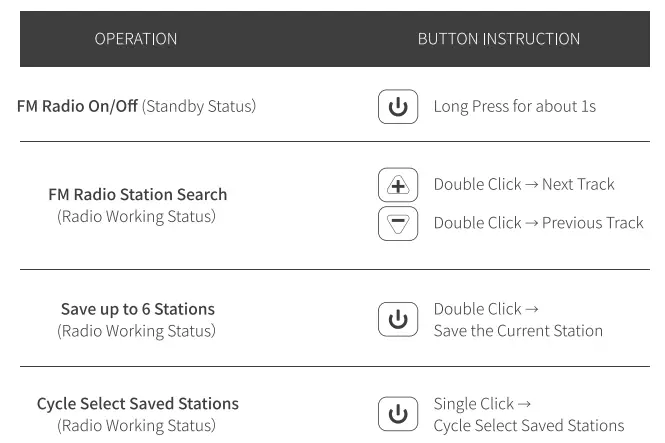Select the OPERATION column header
The image size is (665, 443).
pyautogui.click(x=136, y=39)
